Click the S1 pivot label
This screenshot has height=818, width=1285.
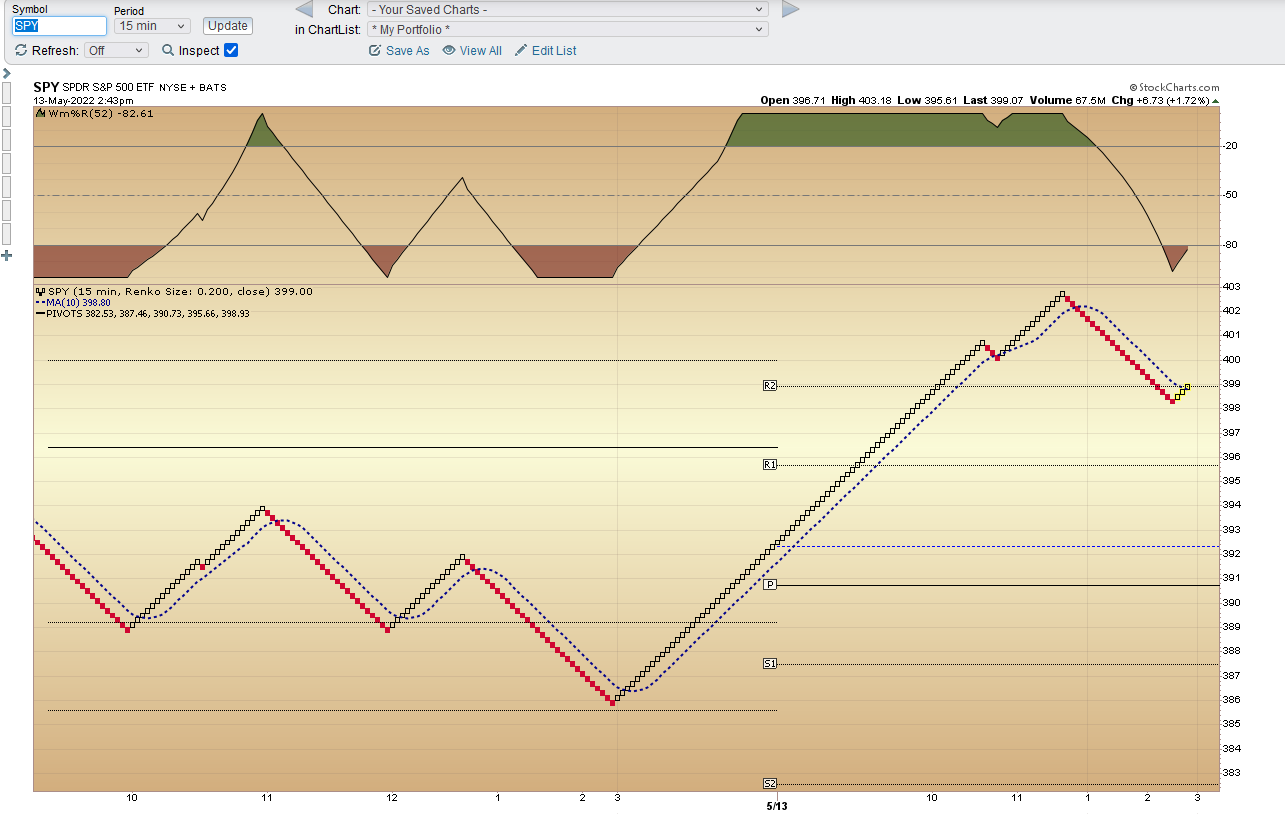coord(770,663)
